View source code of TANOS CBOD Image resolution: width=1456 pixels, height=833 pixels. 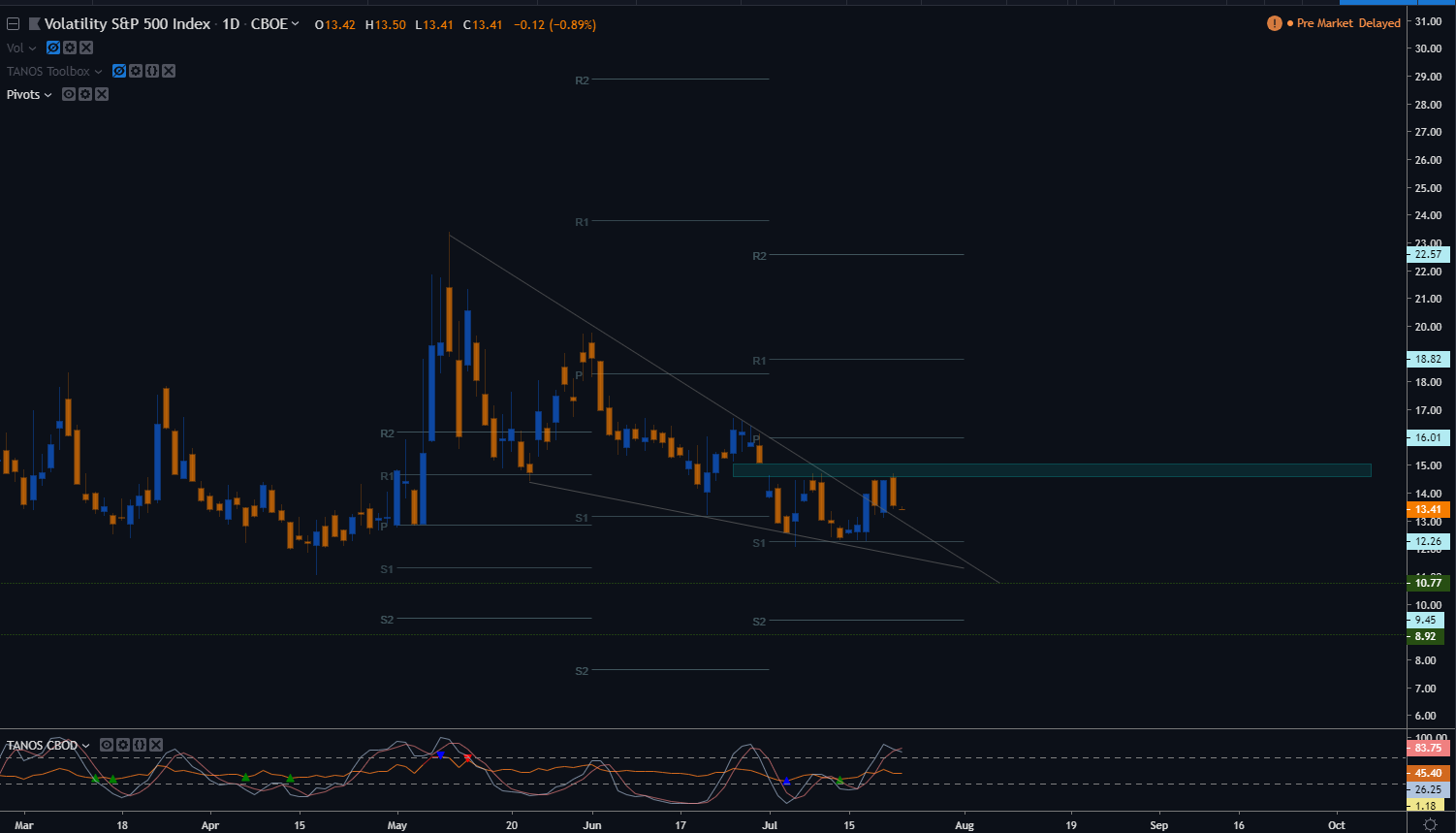[140, 745]
